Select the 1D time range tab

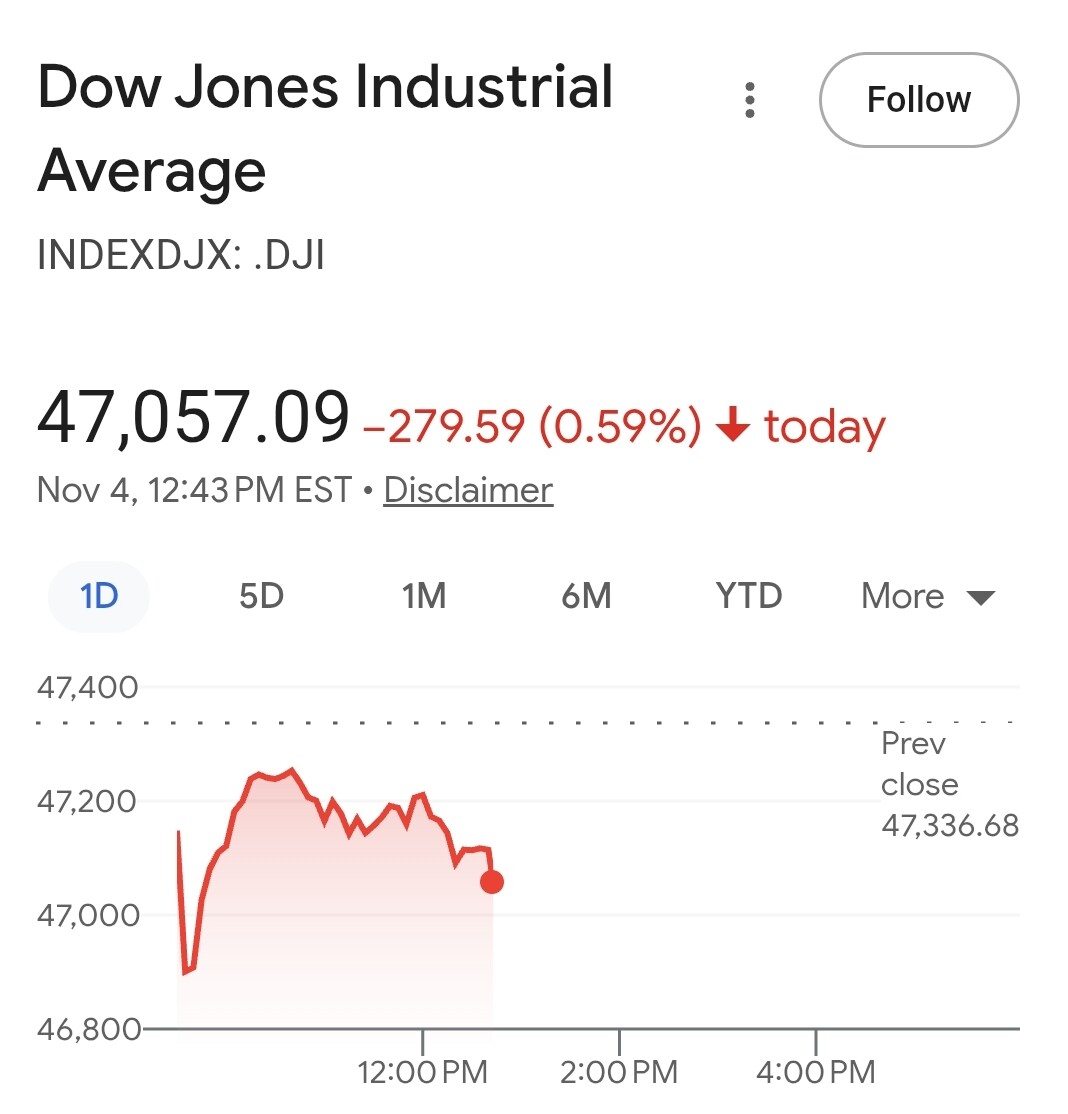click(x=99, y=596)
